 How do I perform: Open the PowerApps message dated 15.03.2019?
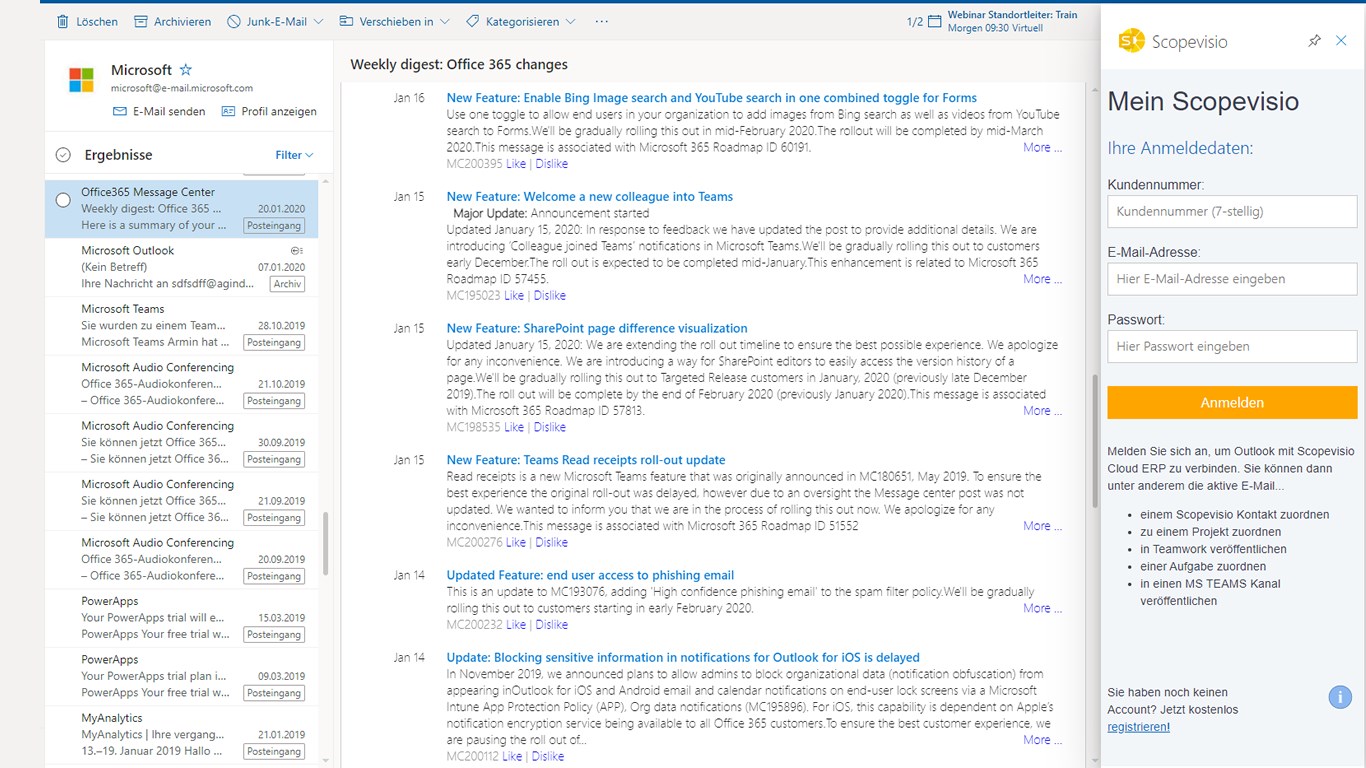point(181,618)
